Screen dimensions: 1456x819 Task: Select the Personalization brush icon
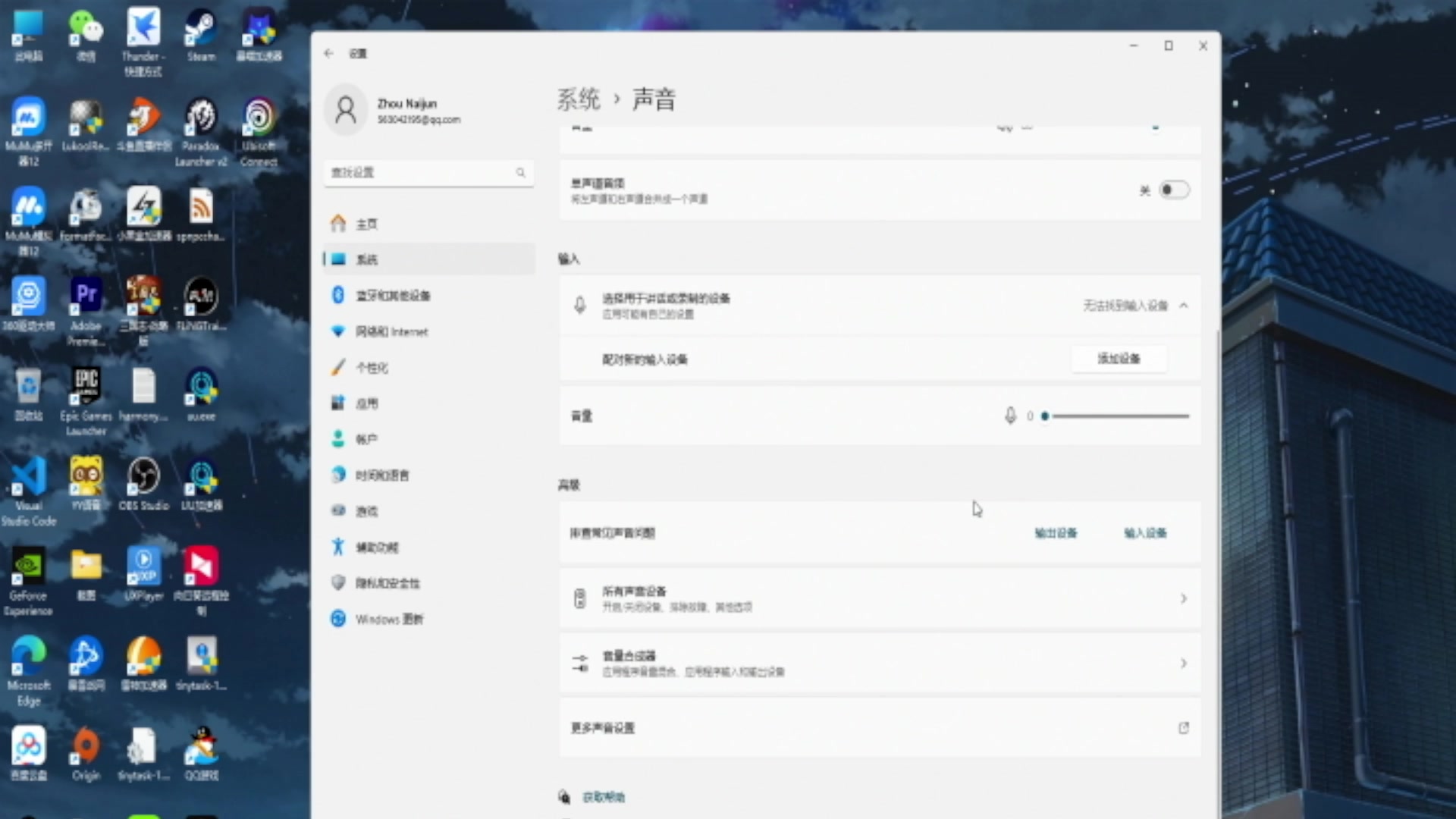[x=338, y=367]
